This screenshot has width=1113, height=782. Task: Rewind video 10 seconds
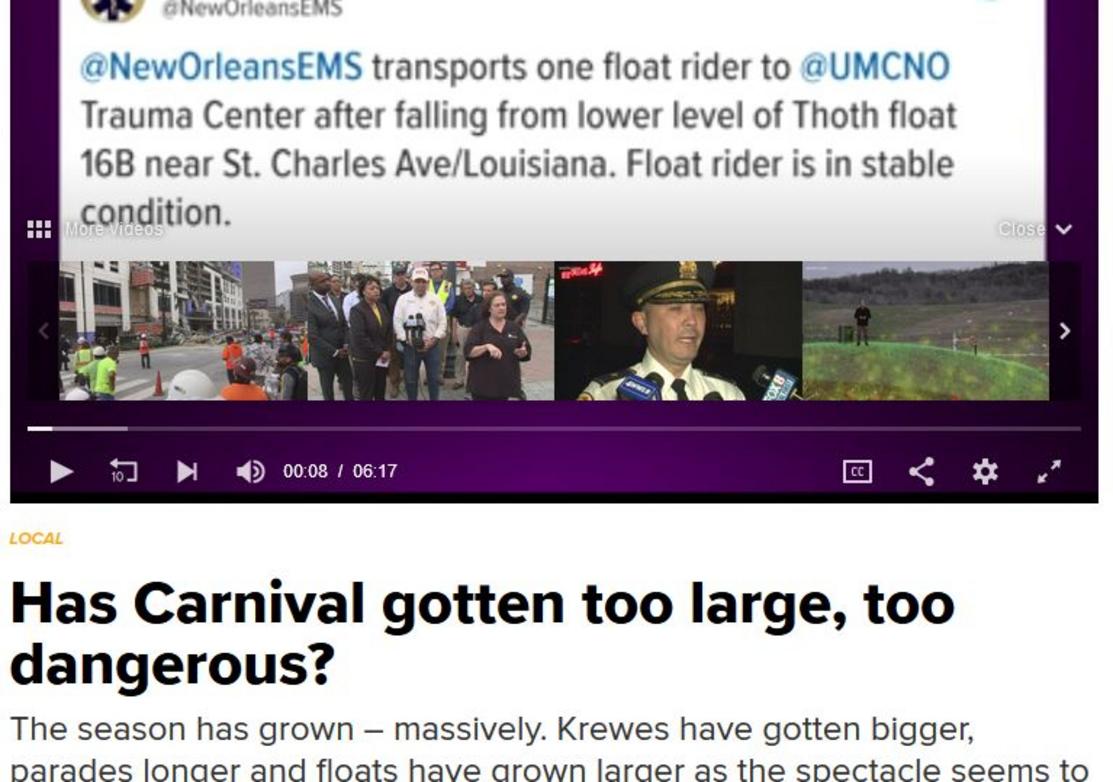(x=123, y=471)
